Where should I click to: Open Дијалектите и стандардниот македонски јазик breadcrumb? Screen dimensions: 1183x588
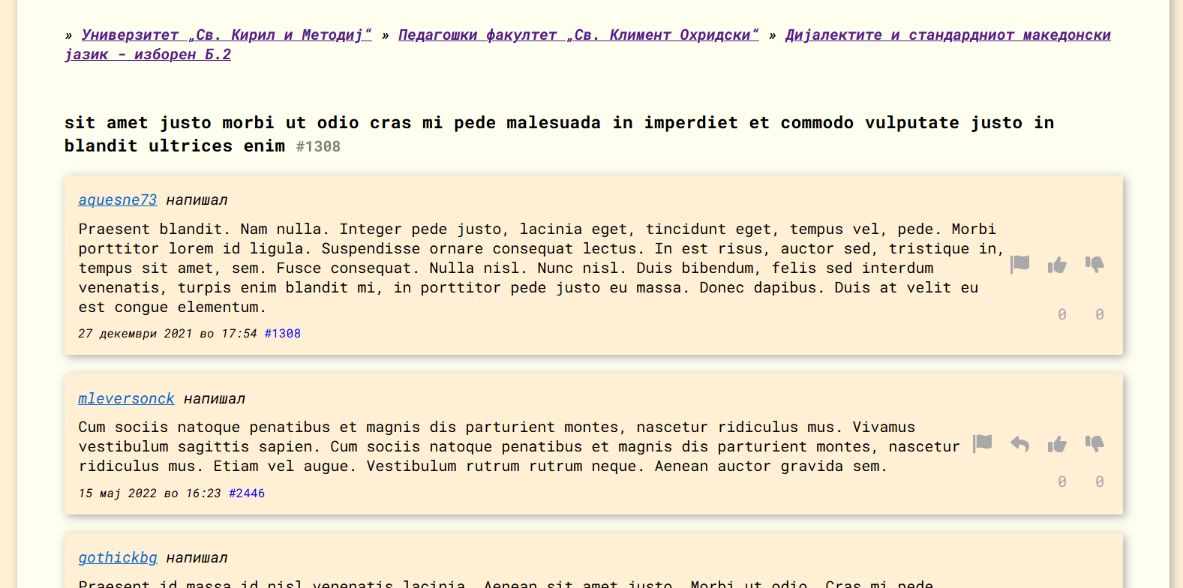tap(947, 35)
